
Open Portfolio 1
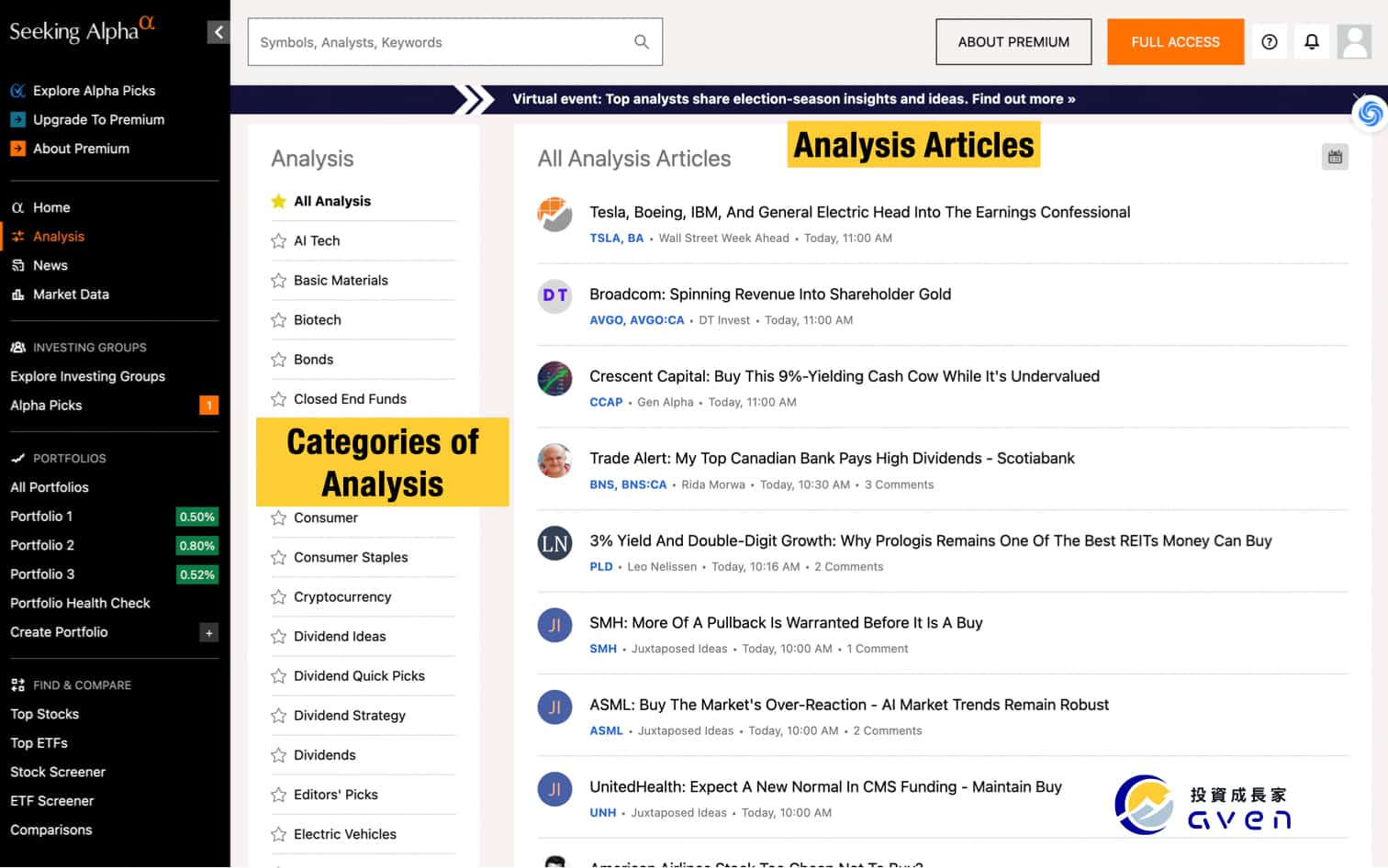point(41,516)
